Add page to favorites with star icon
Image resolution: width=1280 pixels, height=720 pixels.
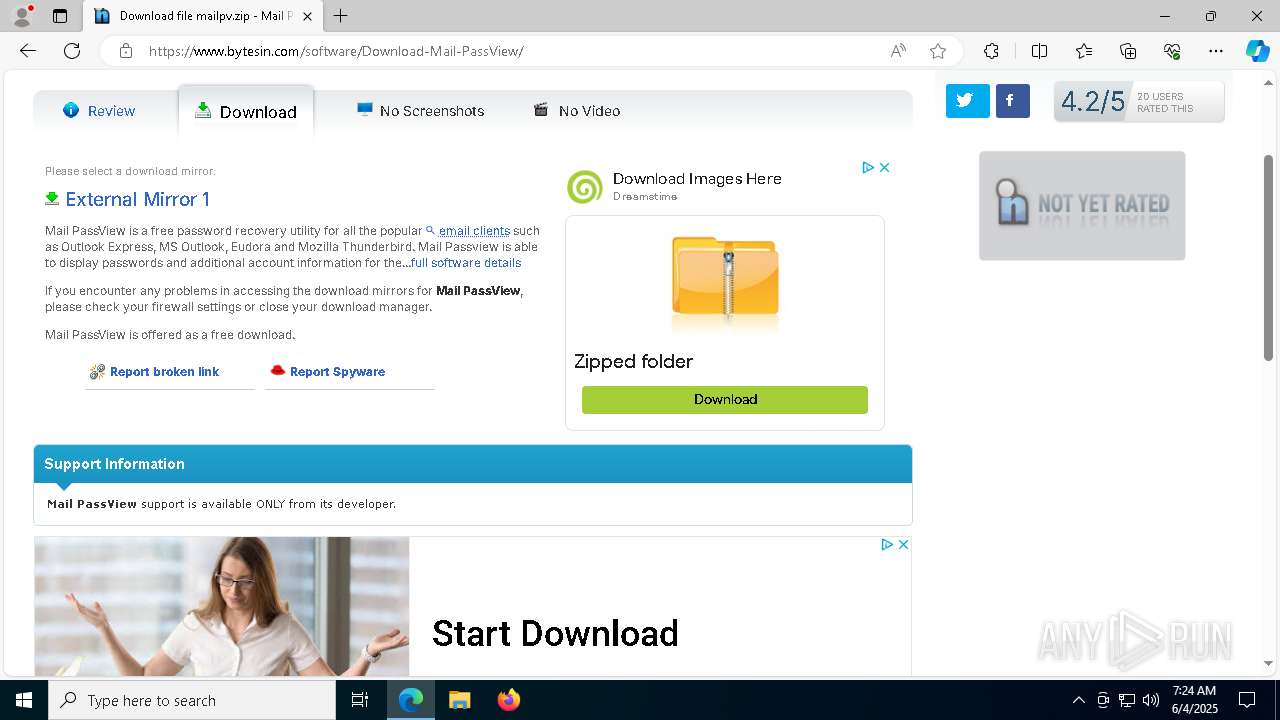tap(938, 51)
